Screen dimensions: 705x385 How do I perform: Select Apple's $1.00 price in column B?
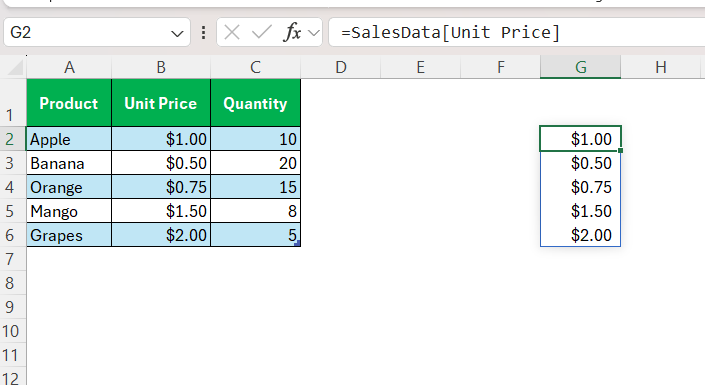[x=161, y=139]
